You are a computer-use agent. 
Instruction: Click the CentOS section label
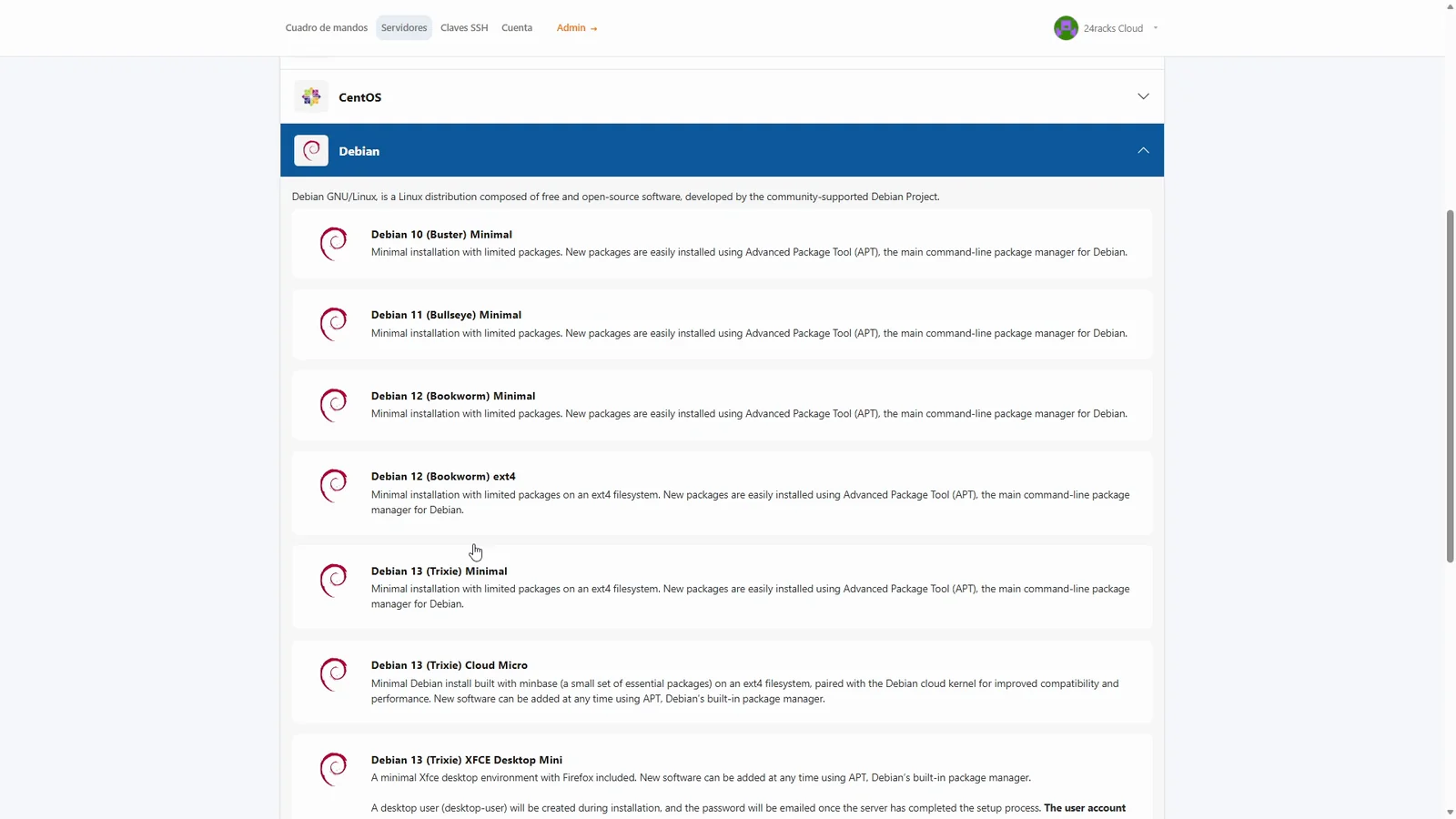(360, 97)
